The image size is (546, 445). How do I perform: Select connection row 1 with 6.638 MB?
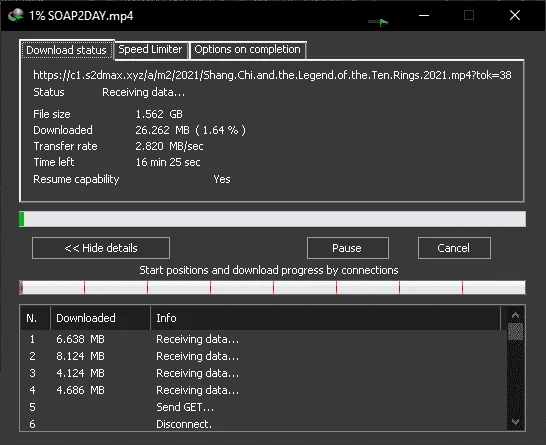tap(263, 339)
